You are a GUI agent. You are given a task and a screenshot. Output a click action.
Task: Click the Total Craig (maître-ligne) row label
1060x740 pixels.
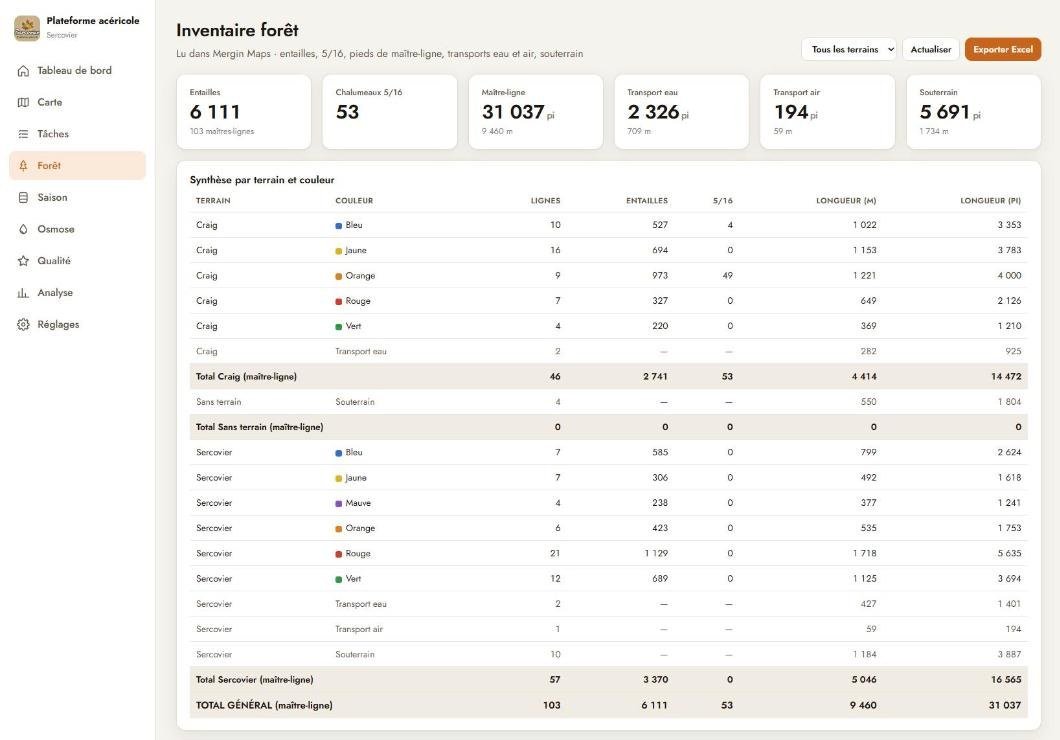point(246,376)
